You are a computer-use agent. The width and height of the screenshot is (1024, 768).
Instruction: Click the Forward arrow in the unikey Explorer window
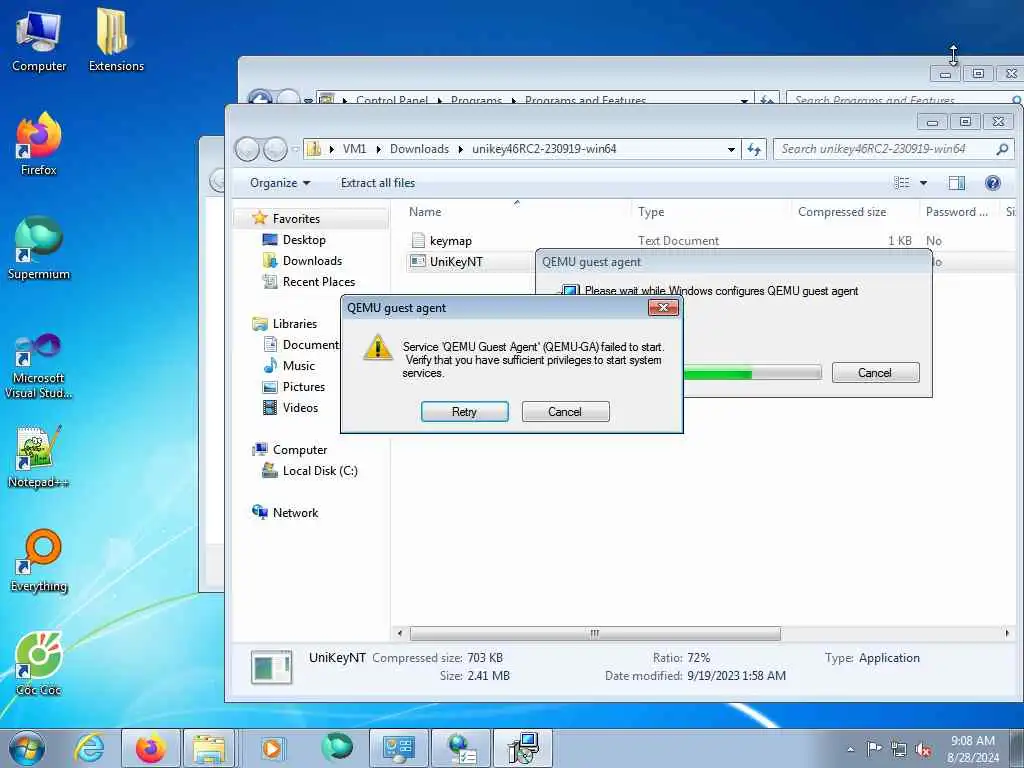coord(275,149)
